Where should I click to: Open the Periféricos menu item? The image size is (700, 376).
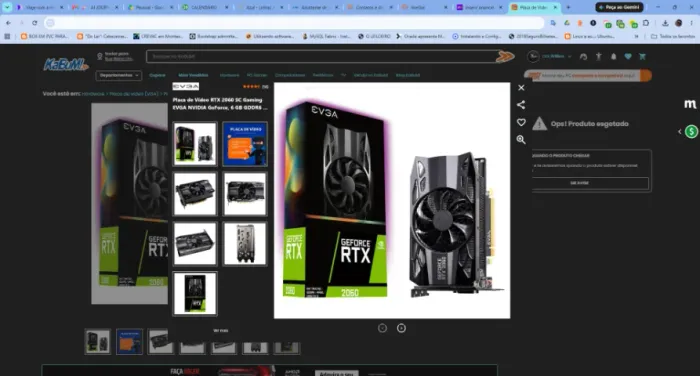(323, 75)
